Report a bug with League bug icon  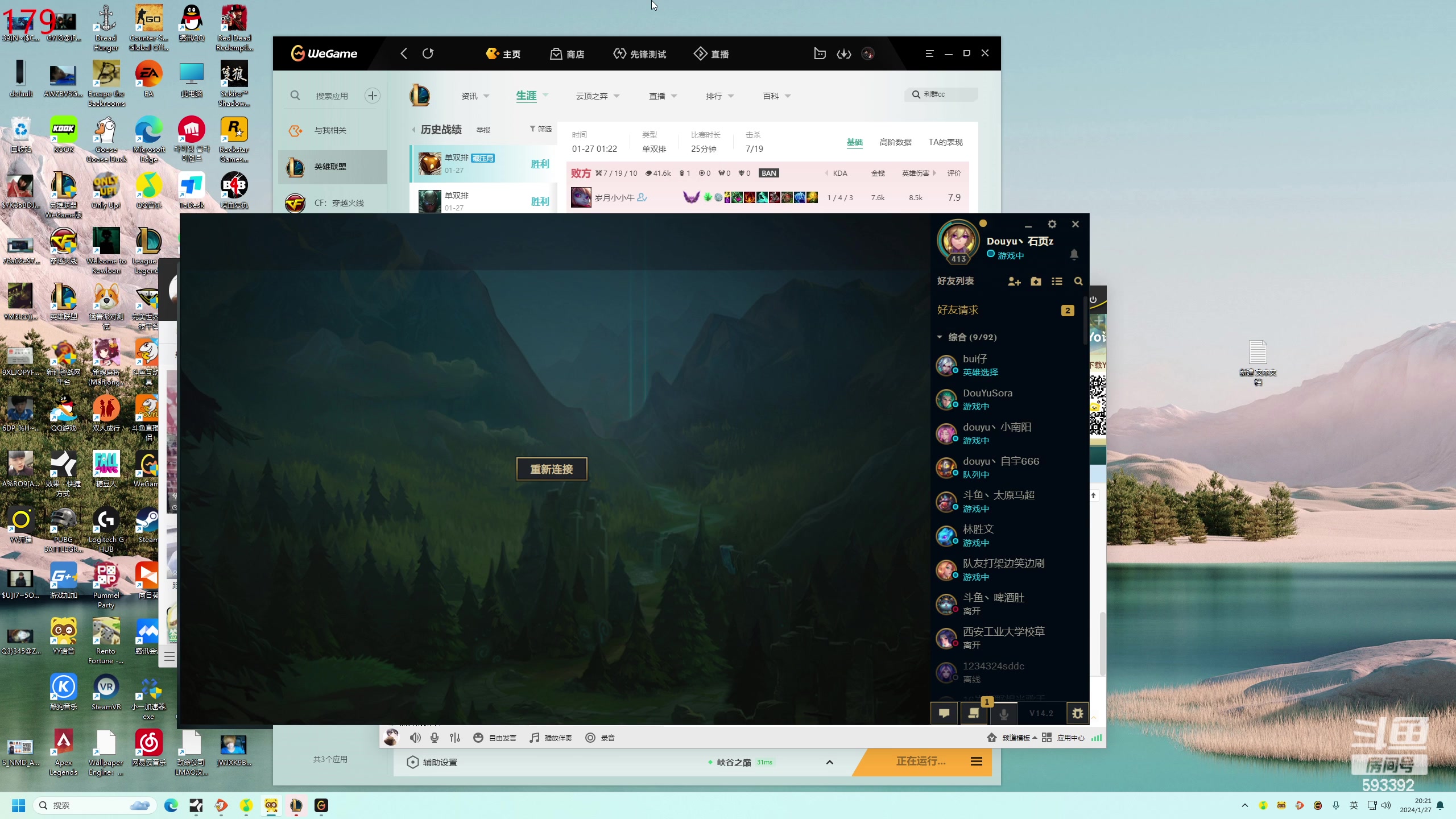(1077, 713)
